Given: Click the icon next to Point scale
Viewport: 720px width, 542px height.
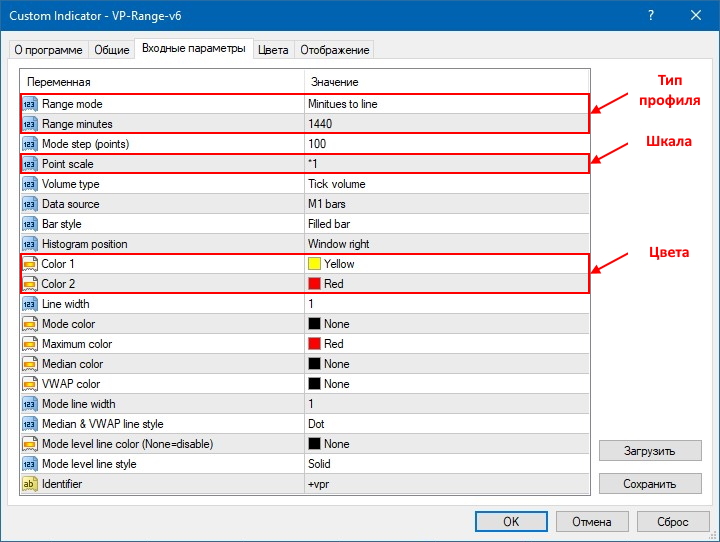Looking at the screenshot, I should pos(30,164).
